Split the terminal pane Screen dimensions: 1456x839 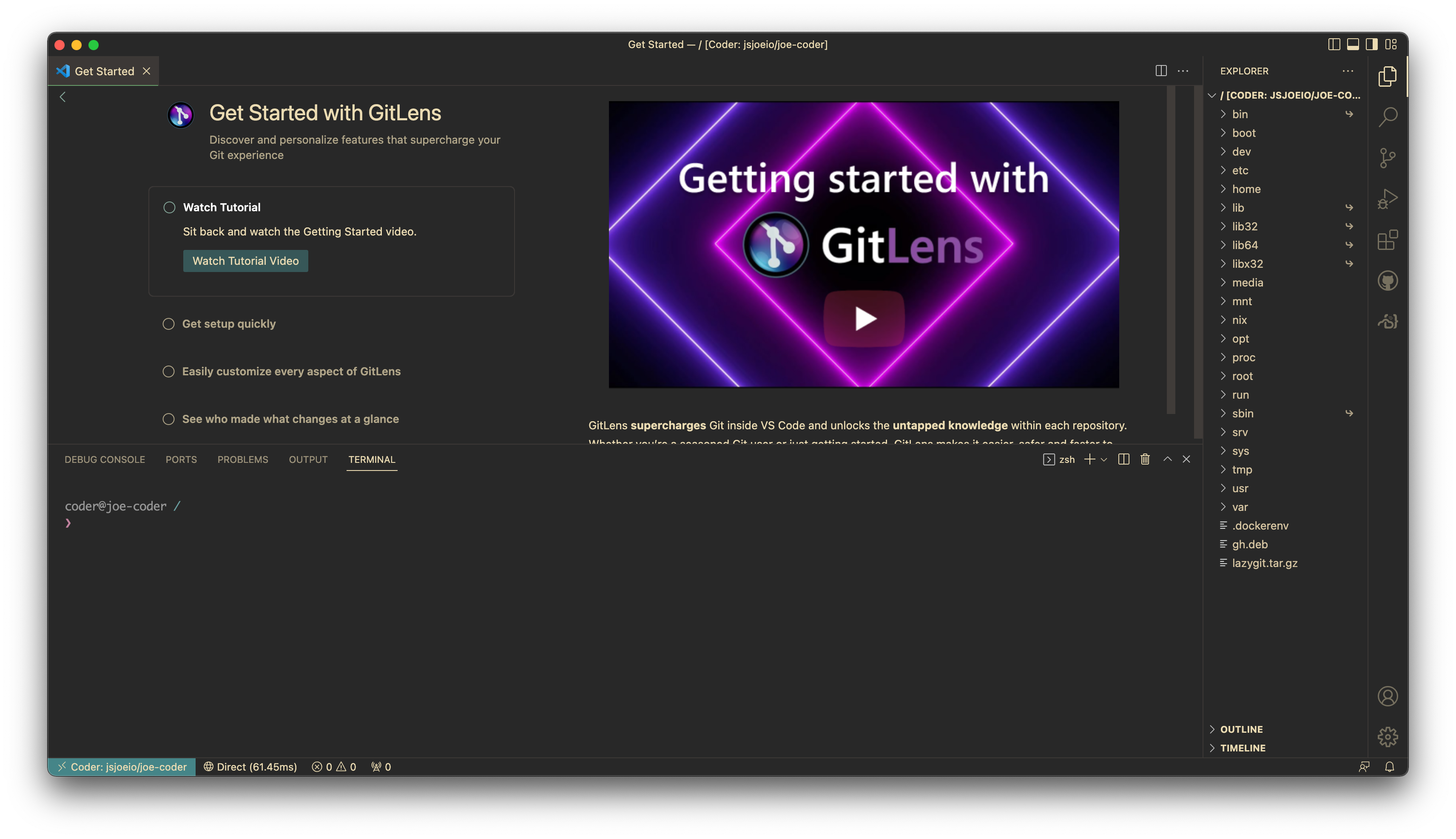click(1123, 459)
